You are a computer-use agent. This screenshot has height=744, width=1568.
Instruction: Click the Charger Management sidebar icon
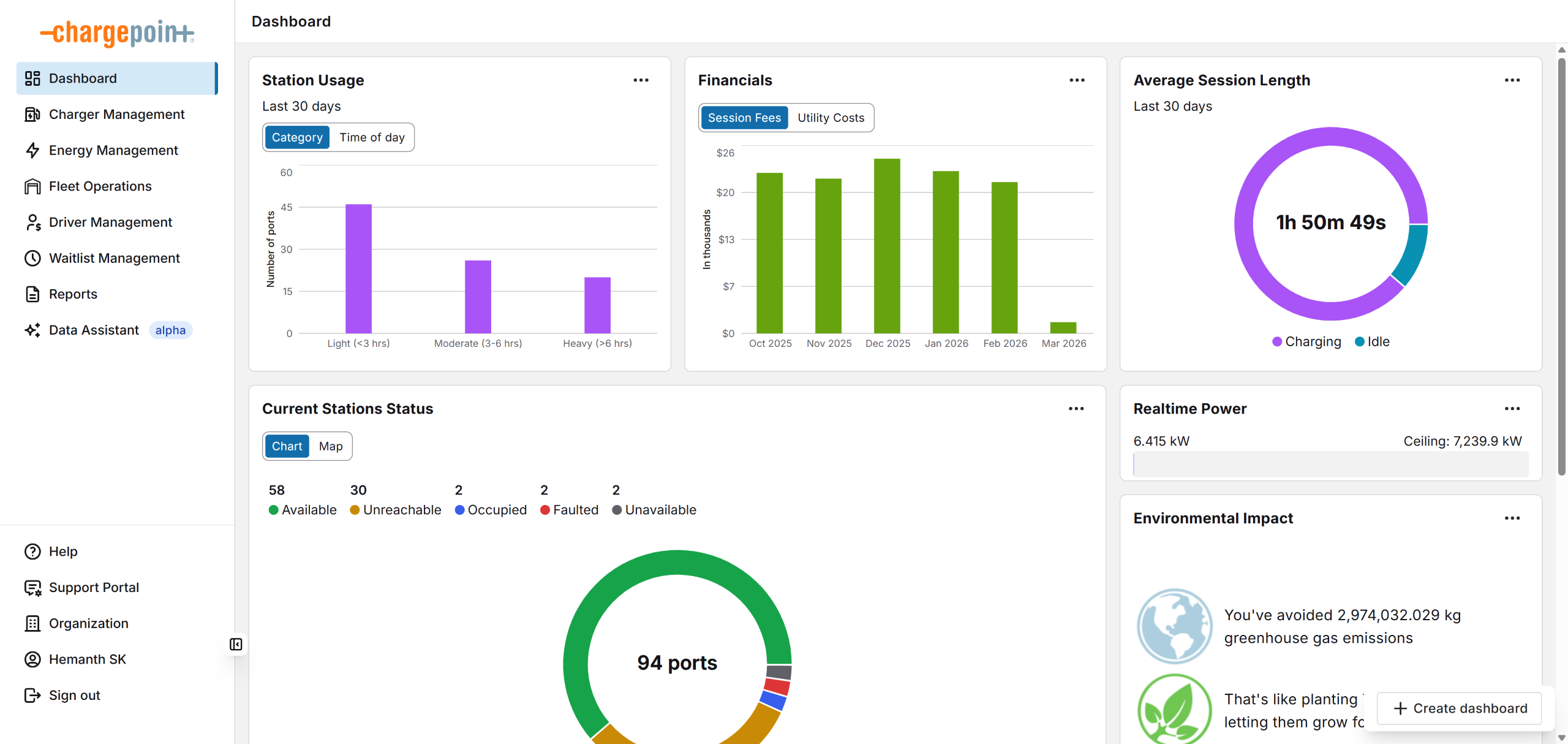tap(32, 115)
